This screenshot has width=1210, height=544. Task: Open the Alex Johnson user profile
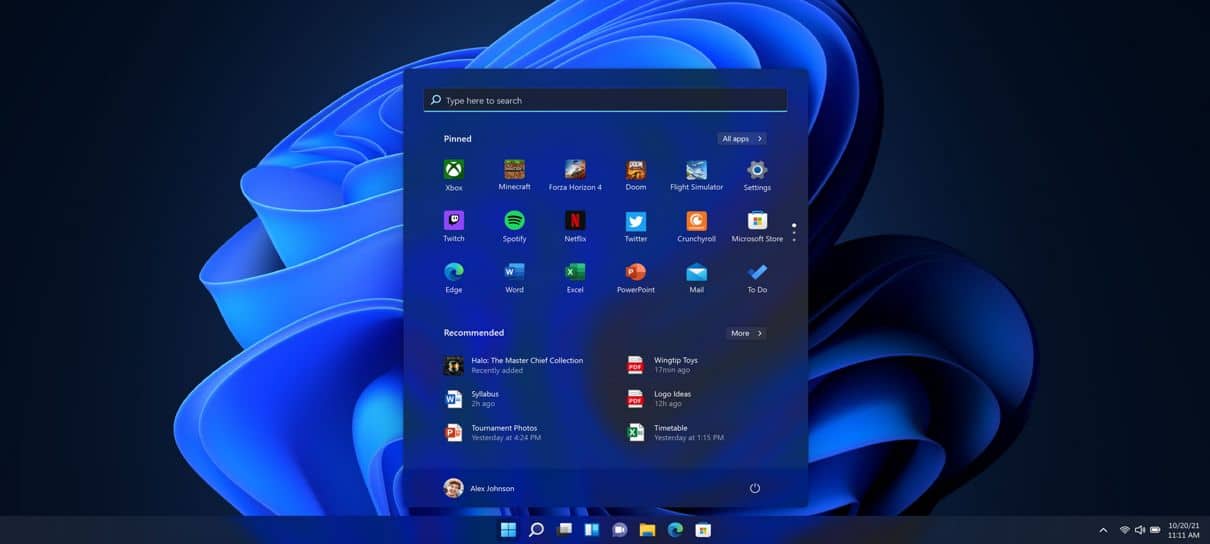point(479,488)
